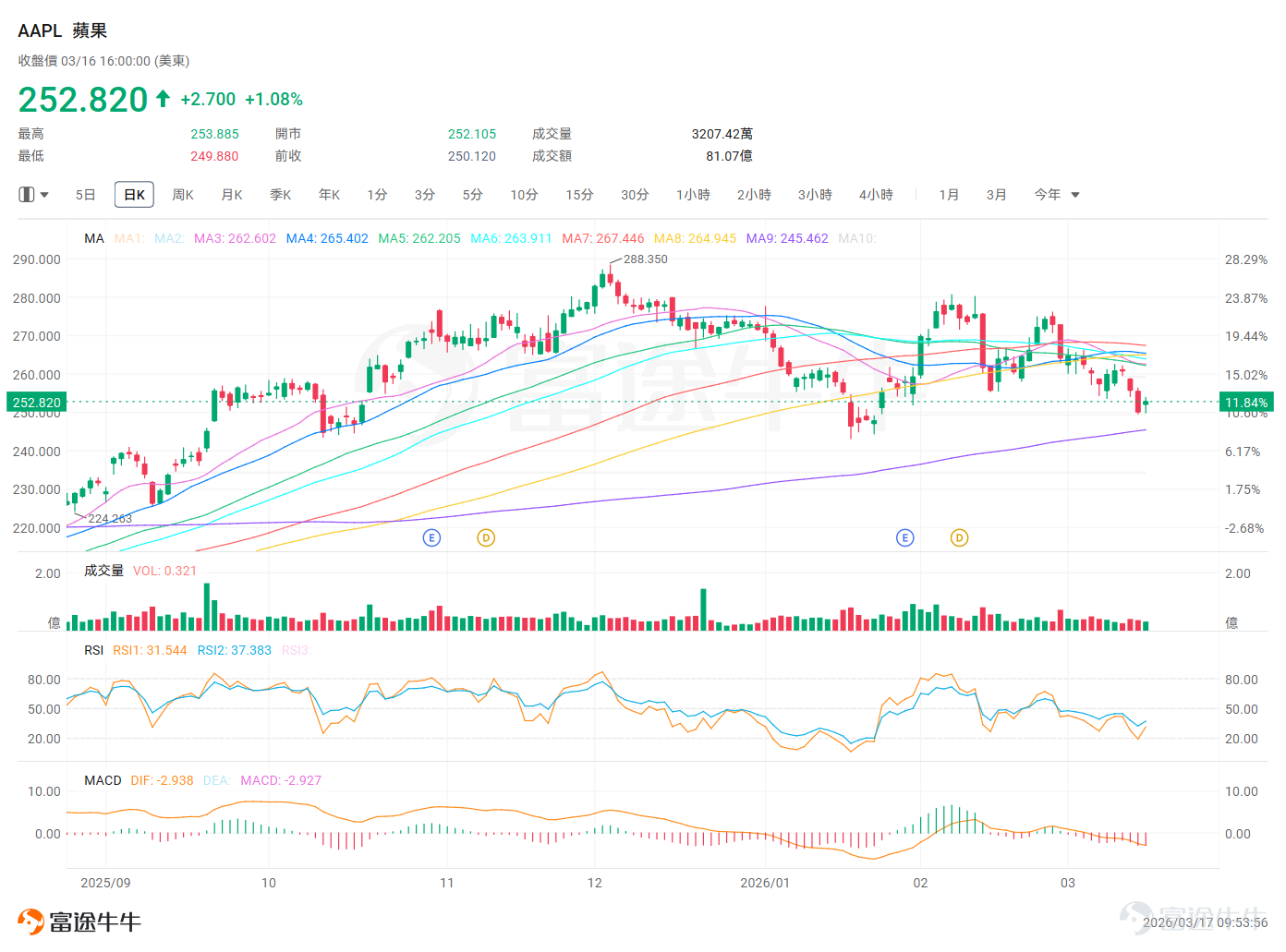Image resolution: width=1286 pixels, height=952 pixels.
Task: Choose the 1分 interval
Action: click(377, 195)
